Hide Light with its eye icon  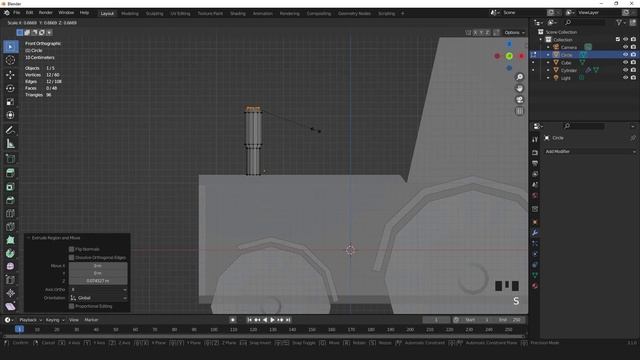tap(625, 78)
